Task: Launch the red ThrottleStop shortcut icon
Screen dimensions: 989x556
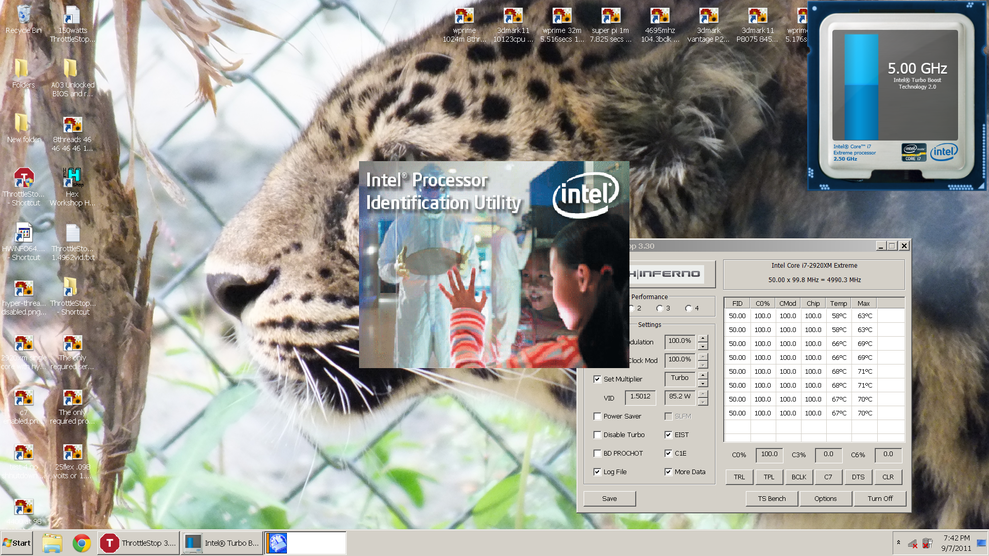Action: (23, 187)
